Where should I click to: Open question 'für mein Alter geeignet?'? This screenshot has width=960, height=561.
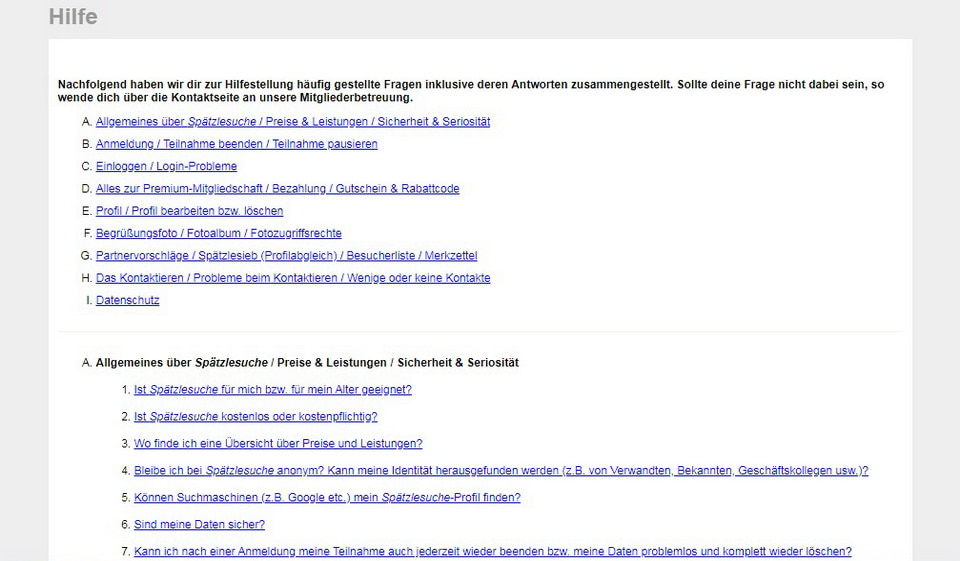272,390
